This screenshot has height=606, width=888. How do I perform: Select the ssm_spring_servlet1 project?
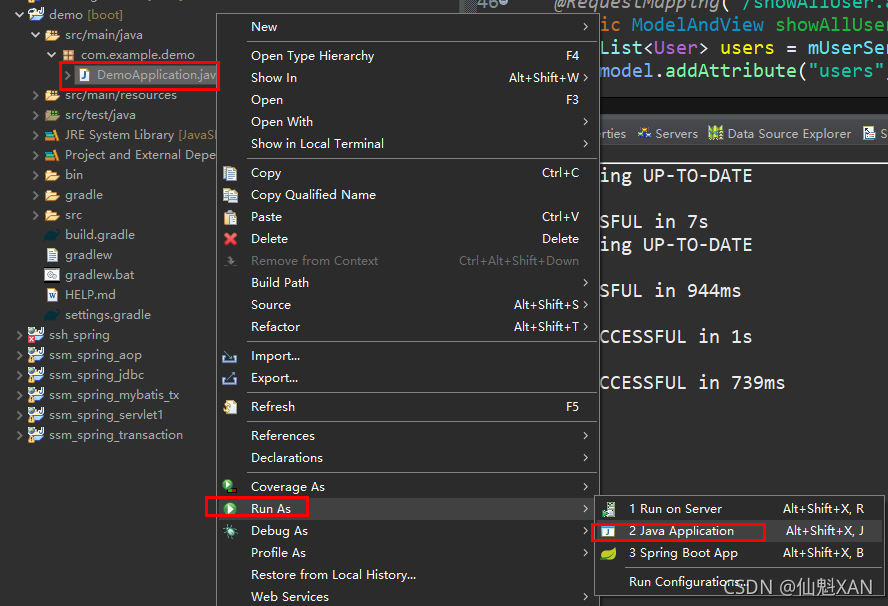(106, 415)
